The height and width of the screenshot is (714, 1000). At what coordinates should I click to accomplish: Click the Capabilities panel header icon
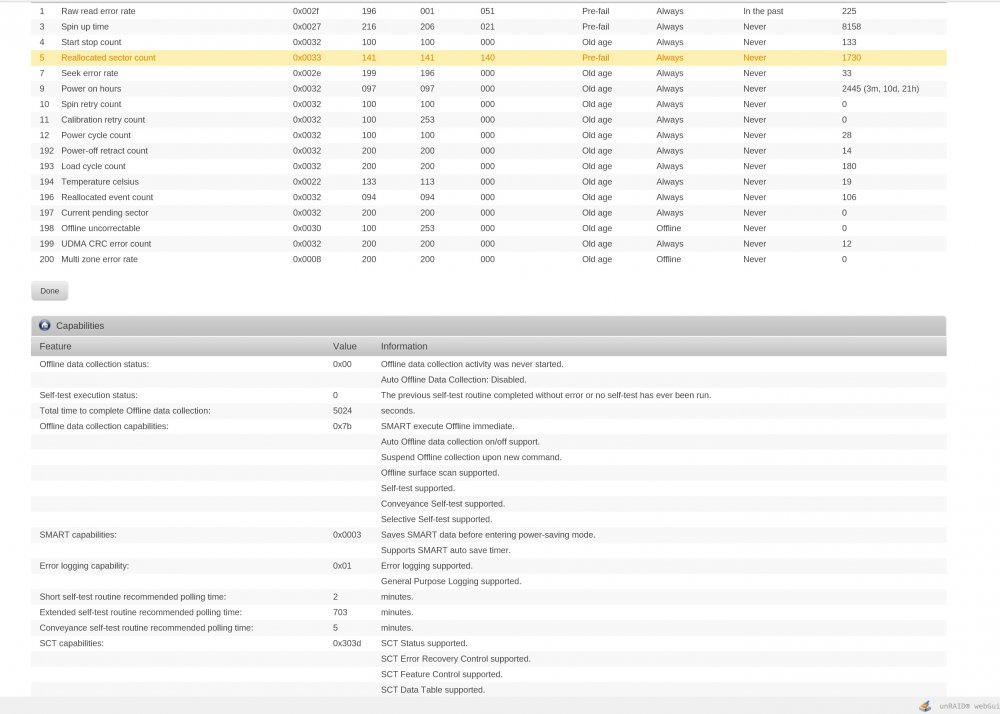click(45, 325)
